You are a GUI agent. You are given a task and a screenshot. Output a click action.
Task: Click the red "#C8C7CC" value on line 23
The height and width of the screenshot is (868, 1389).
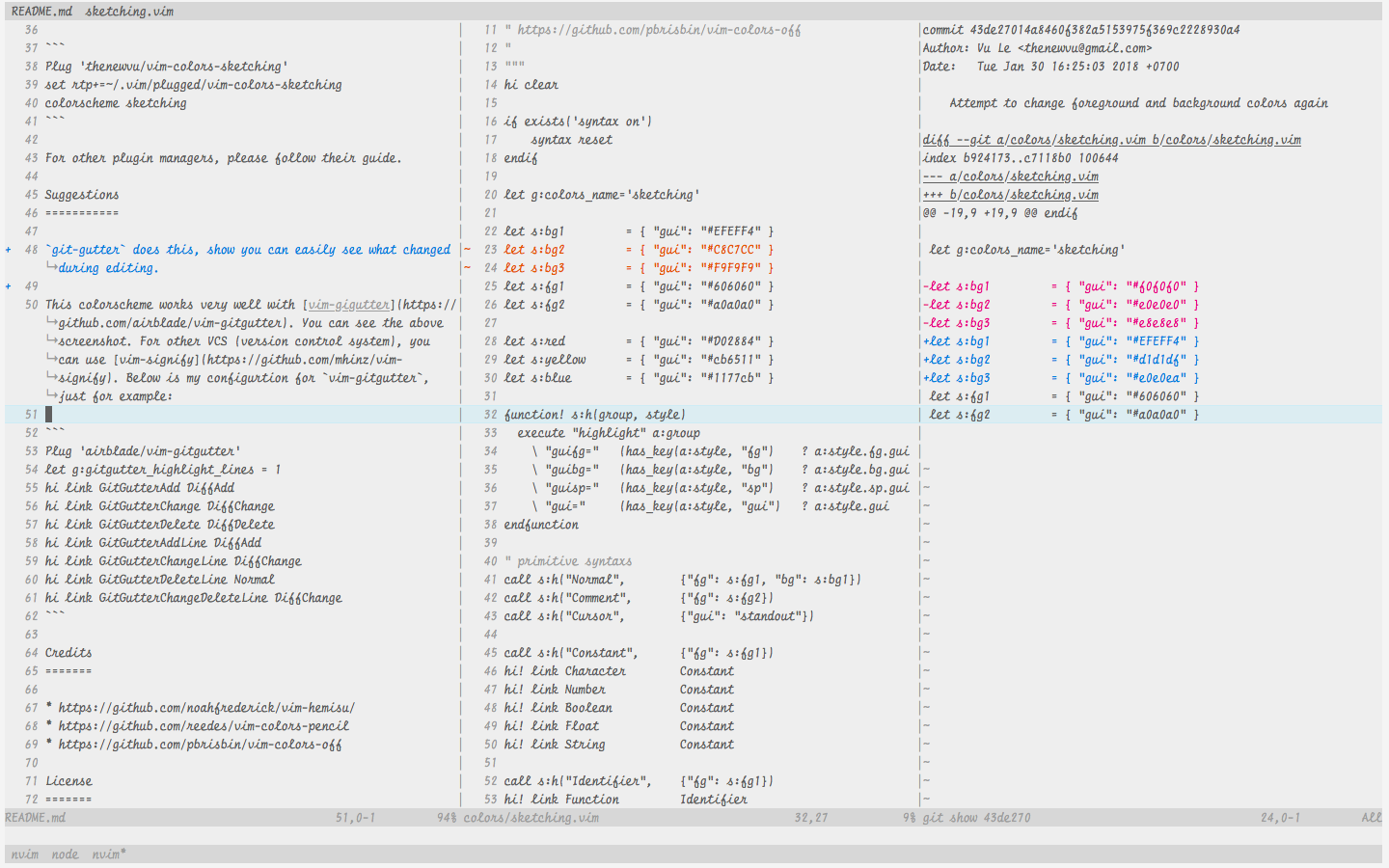click(730, 250)
